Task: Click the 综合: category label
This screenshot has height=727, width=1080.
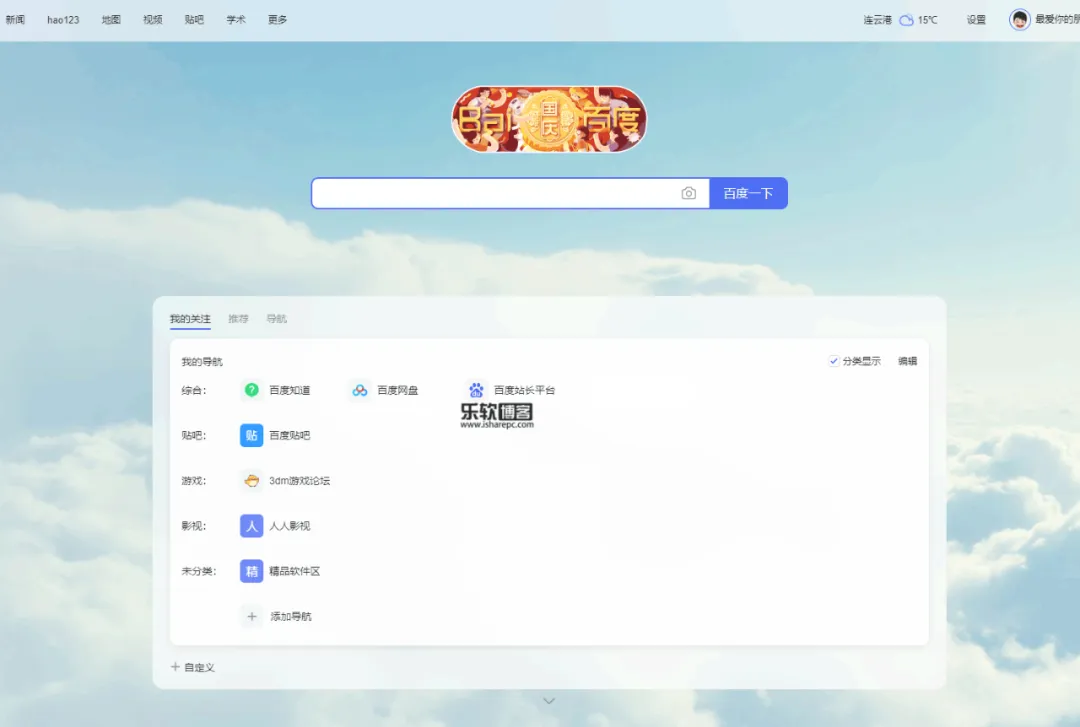Action: point(194,390)
